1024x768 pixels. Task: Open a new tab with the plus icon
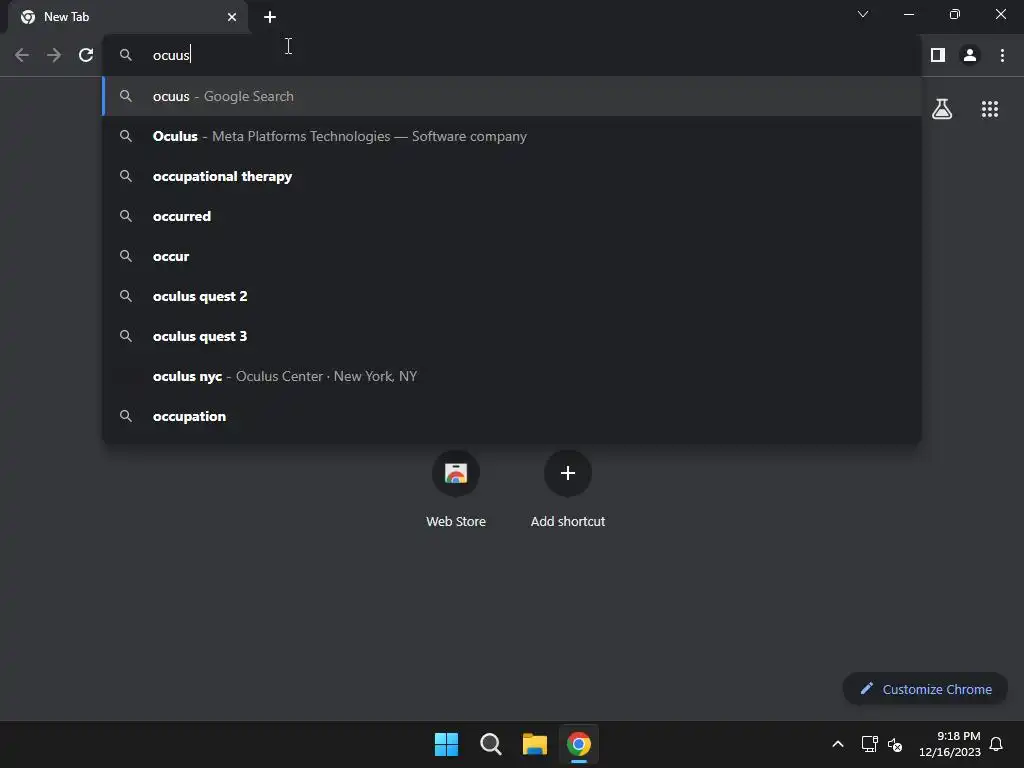270,17
